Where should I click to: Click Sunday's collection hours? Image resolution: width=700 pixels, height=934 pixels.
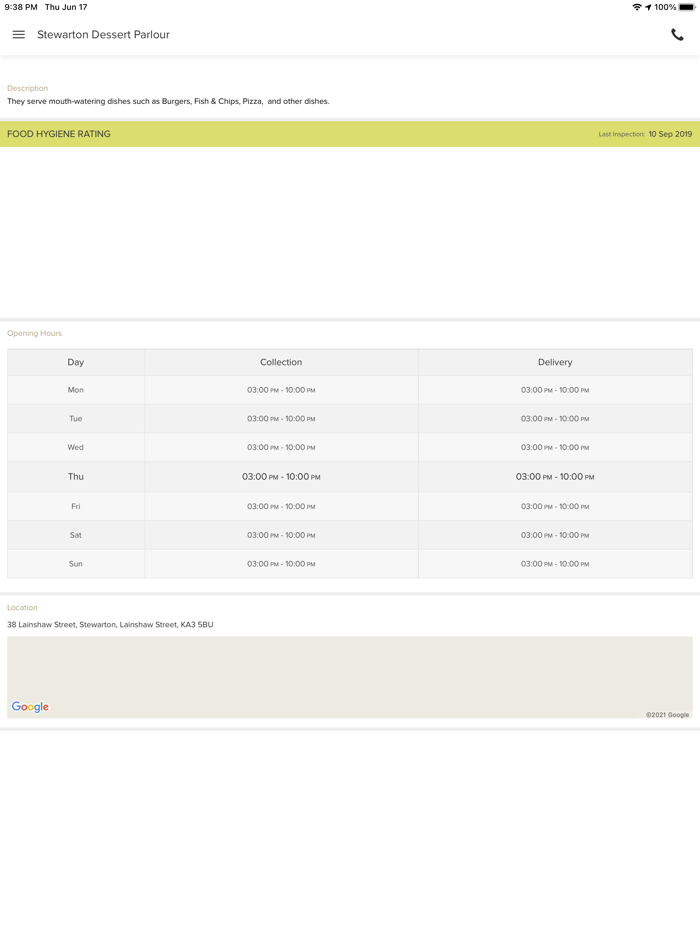coord(281,563)
